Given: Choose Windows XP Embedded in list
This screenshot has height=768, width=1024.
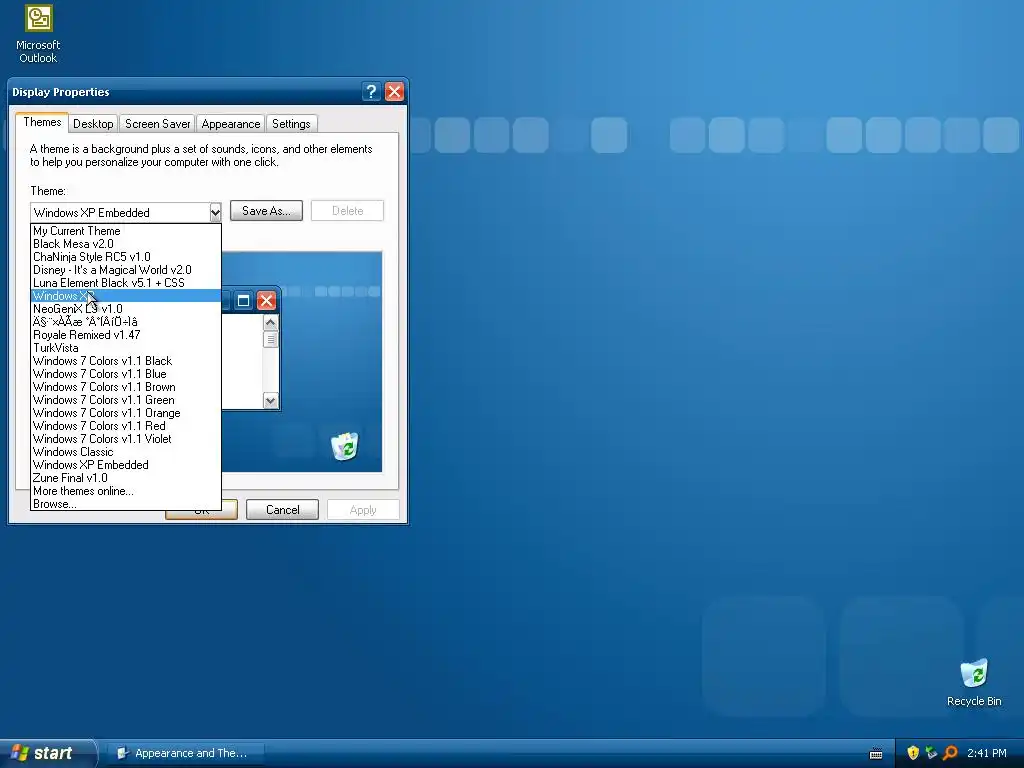Looking at the screenshot, I should pos(125,465).
